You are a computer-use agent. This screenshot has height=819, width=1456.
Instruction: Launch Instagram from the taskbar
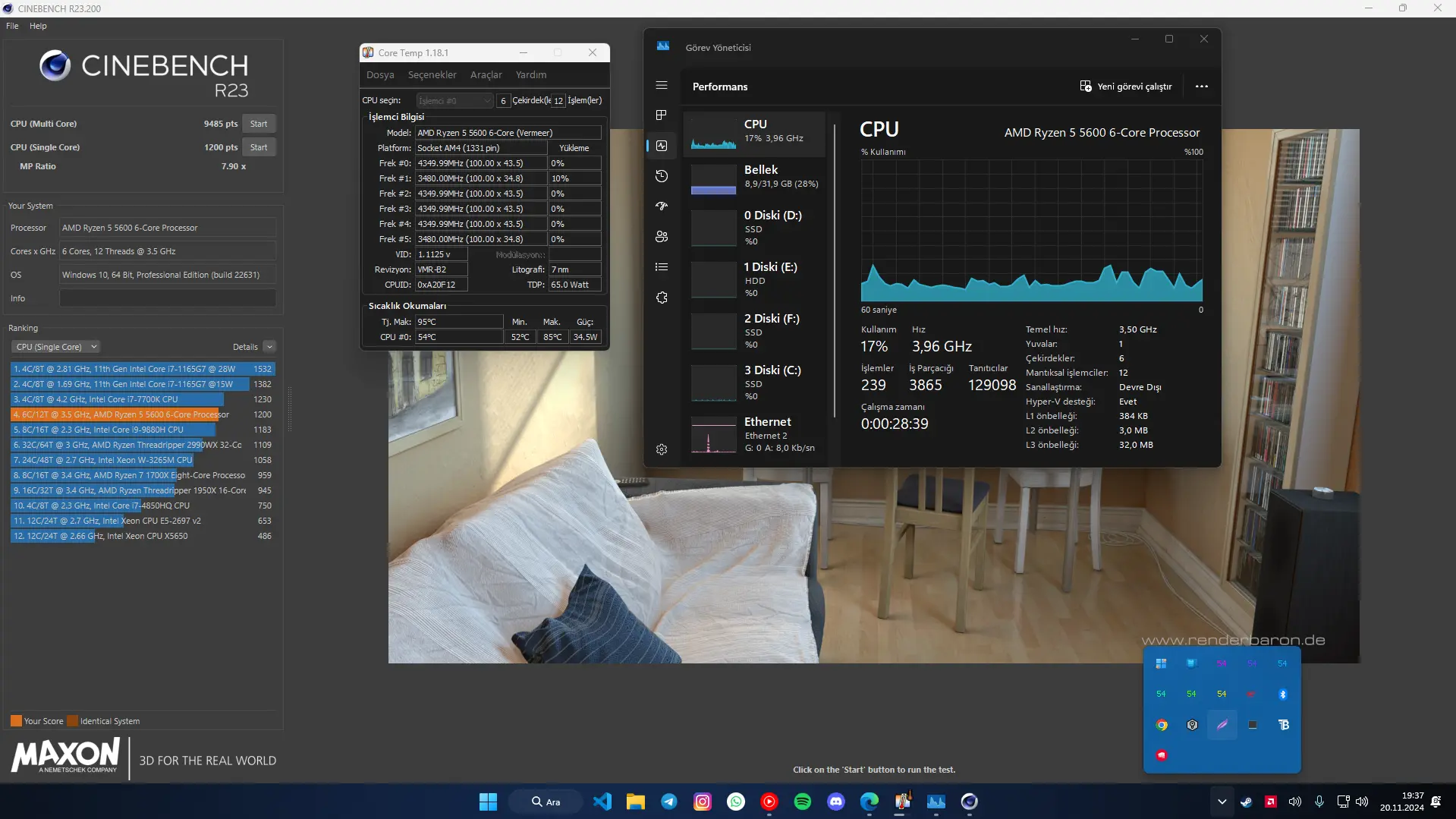[x=703, y=802]
